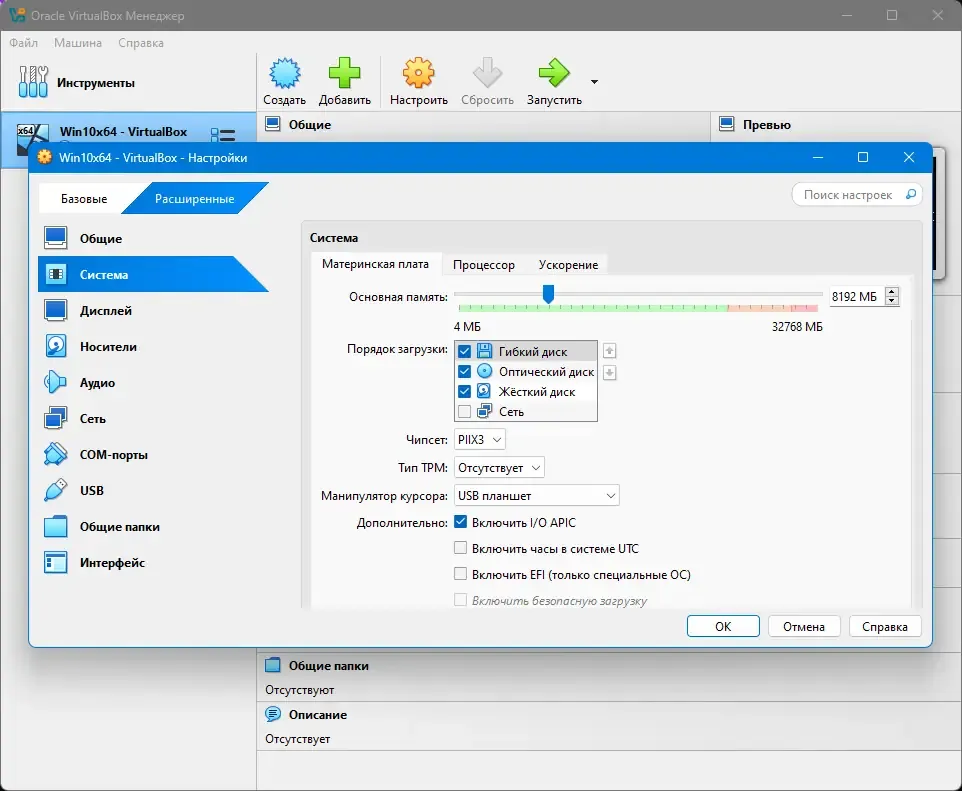Click the Описание section icon in Manager
Screen dimensions: 962x791
pyautogui.click(x=272, y=714)
